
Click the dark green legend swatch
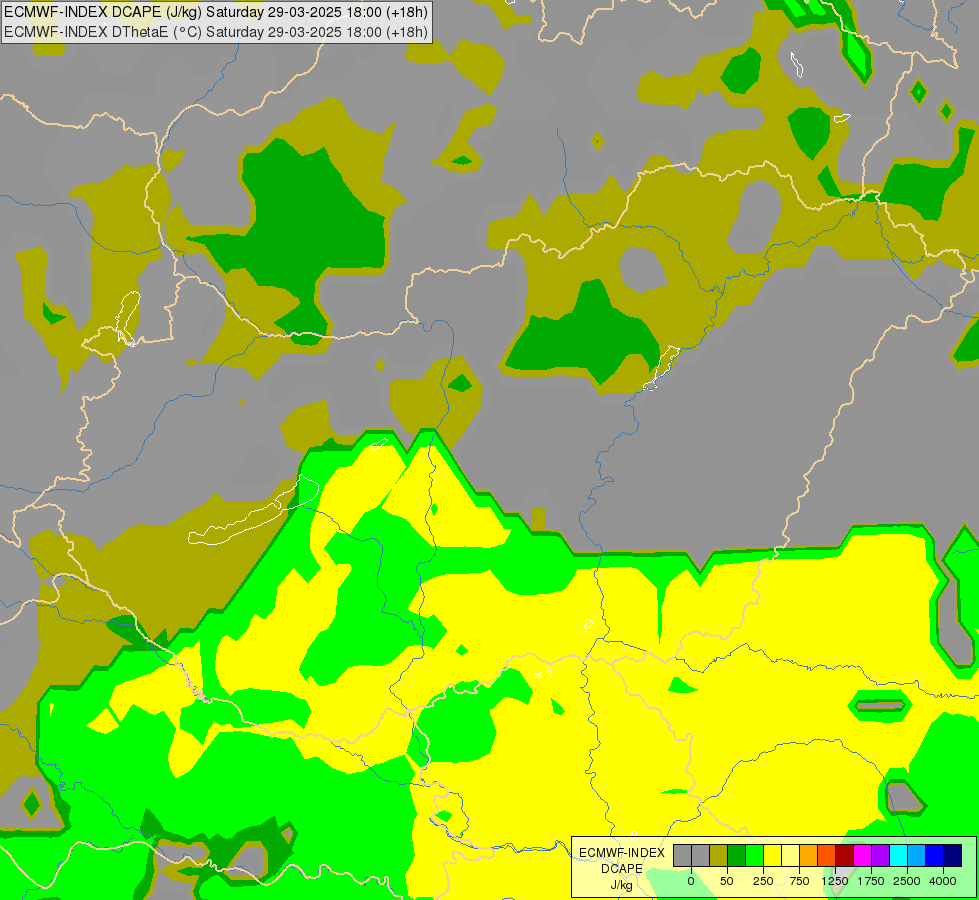(737, 856)
